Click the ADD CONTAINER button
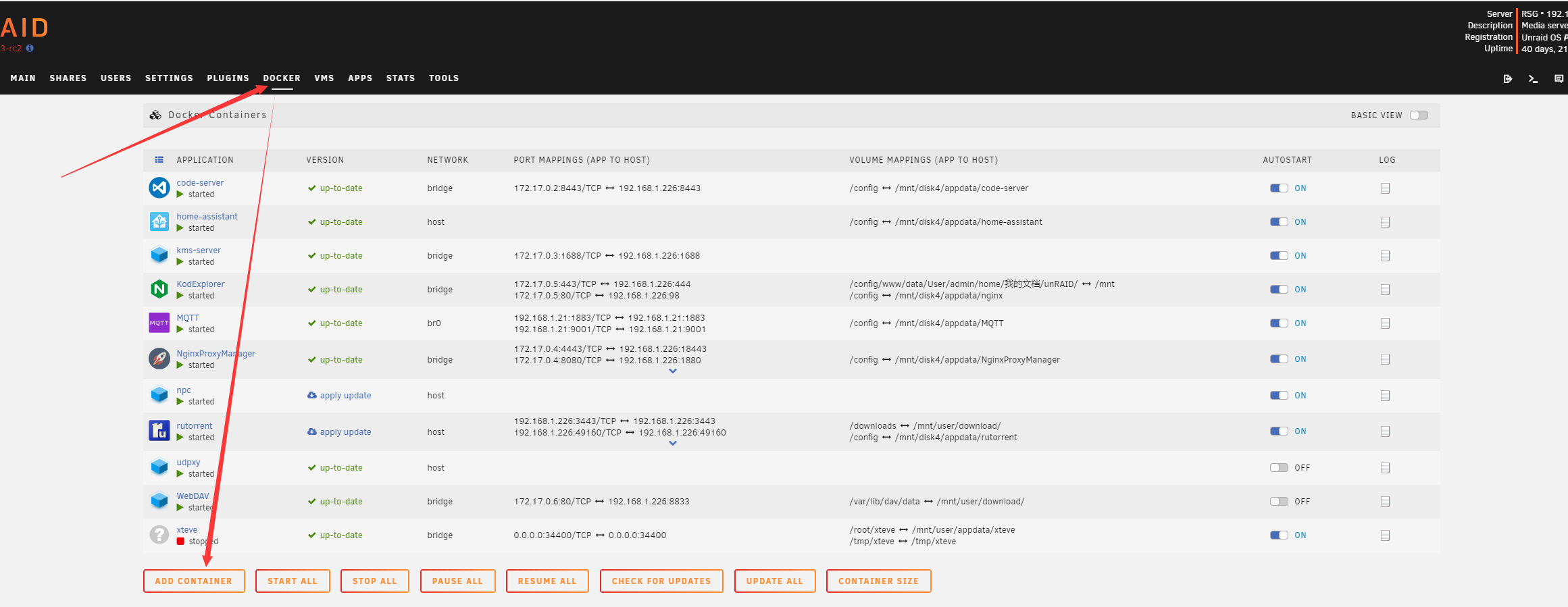This screenshot has height=607, width=1568. [x=194, y=581]
